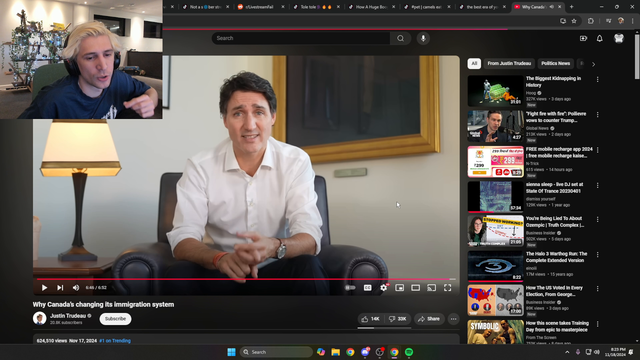The width and height of the screenshot is (640, 360).
Task: Open You're Being Lied To About Ozempic
Action: tap(555, 222)
